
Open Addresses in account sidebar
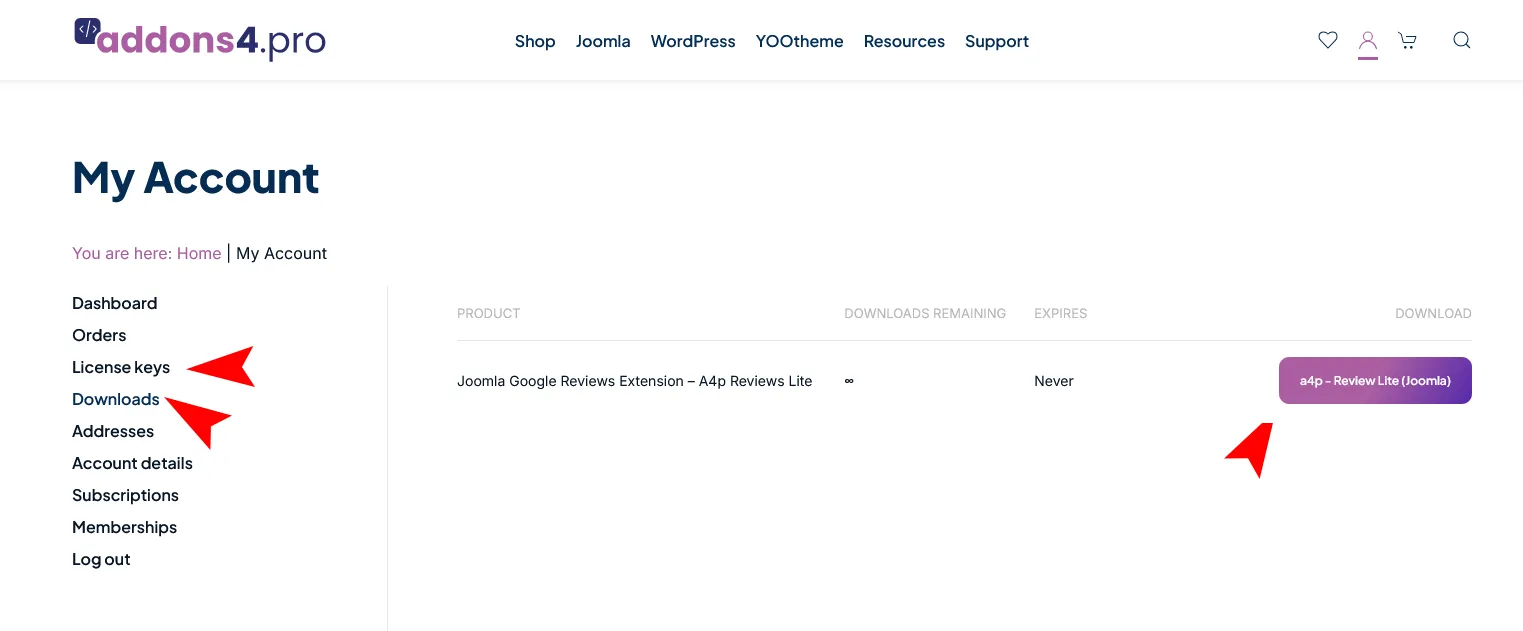113,431
